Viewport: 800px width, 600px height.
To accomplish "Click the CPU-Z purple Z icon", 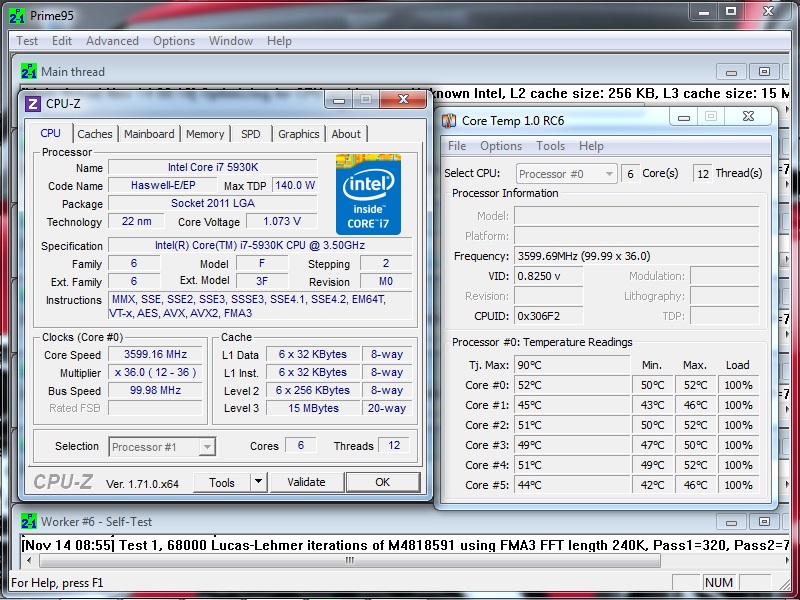I will [33, 104].
